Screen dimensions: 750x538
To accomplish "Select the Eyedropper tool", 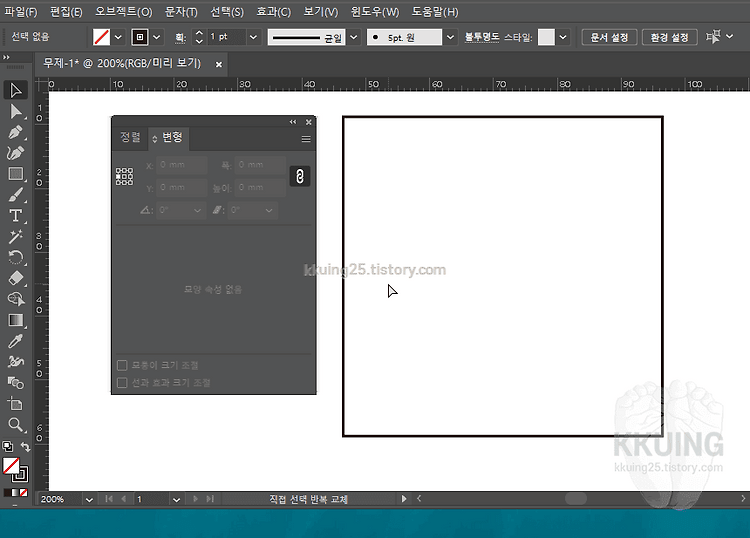I will coord(15,341).
